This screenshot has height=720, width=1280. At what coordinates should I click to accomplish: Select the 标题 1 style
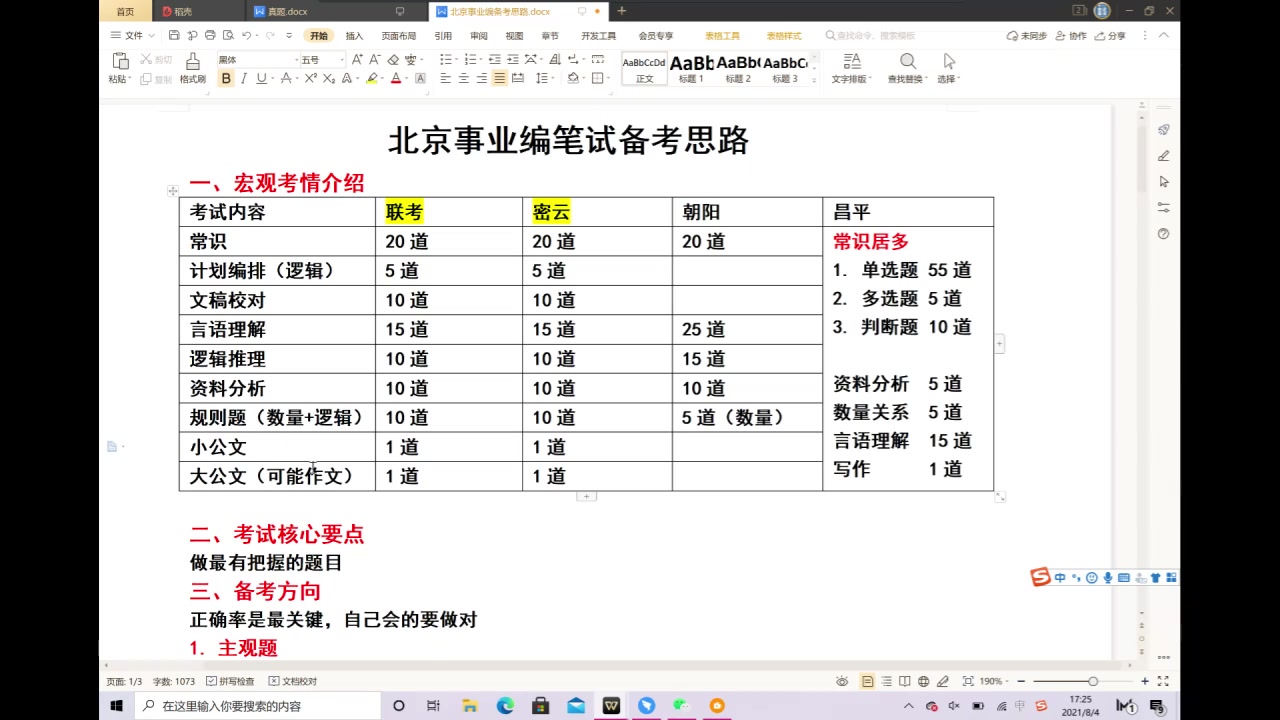click(x=691, y=69)
